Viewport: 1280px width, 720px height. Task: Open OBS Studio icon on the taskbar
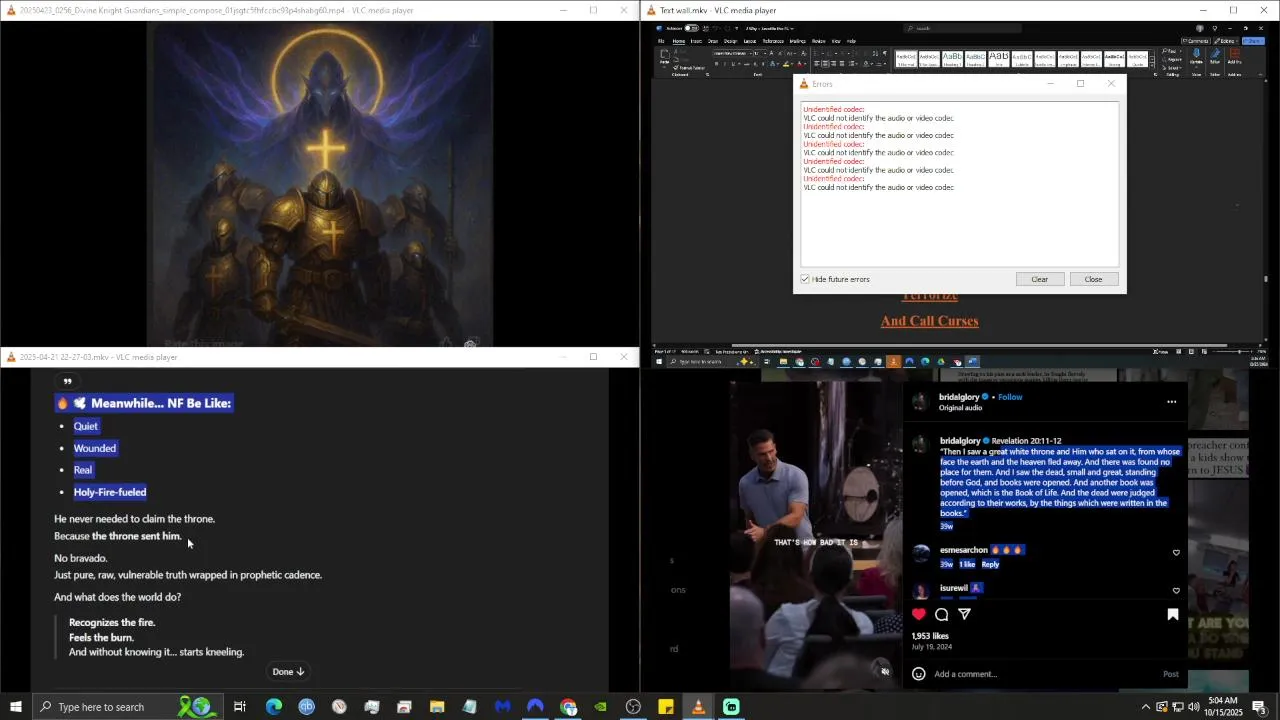tap(633, 707)
